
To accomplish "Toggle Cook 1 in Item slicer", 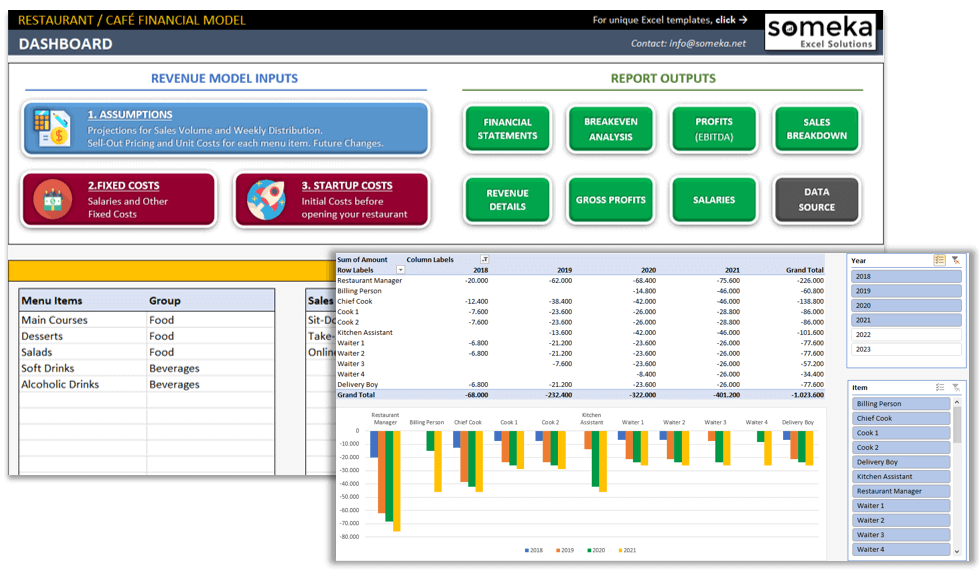I will pos(901,433).
